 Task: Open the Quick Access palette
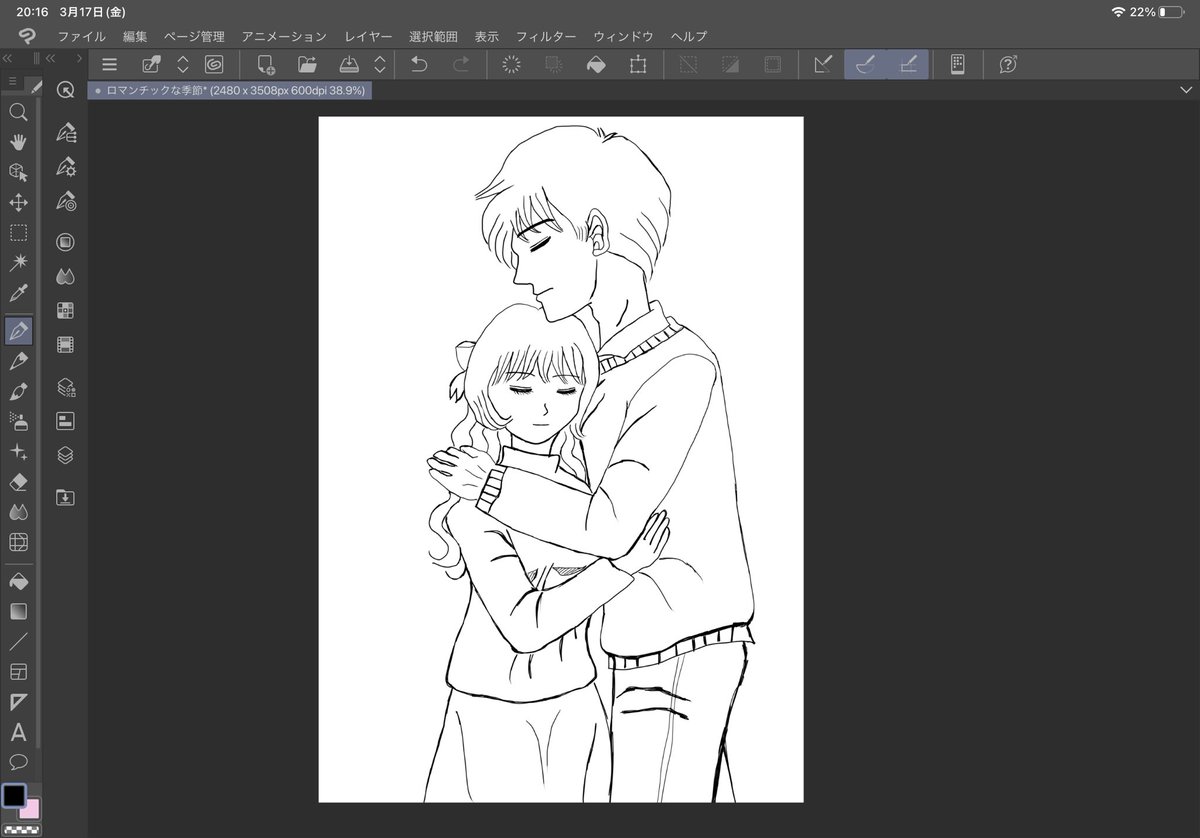[x=66, y=90]
